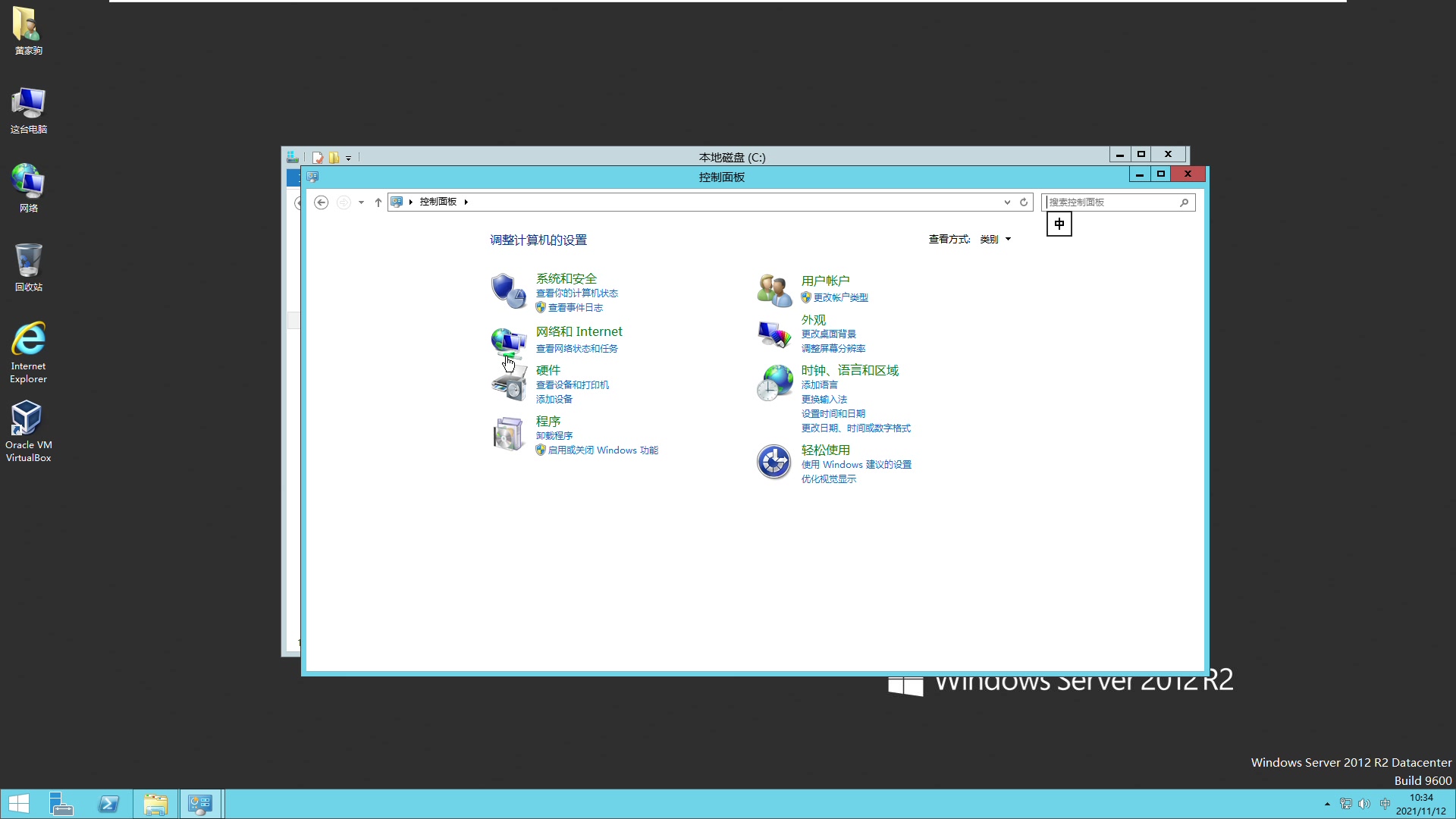Open Server Manager from the taskbar
The image size is (1456, 819).
pyautogui.click(x=61, y=804)
